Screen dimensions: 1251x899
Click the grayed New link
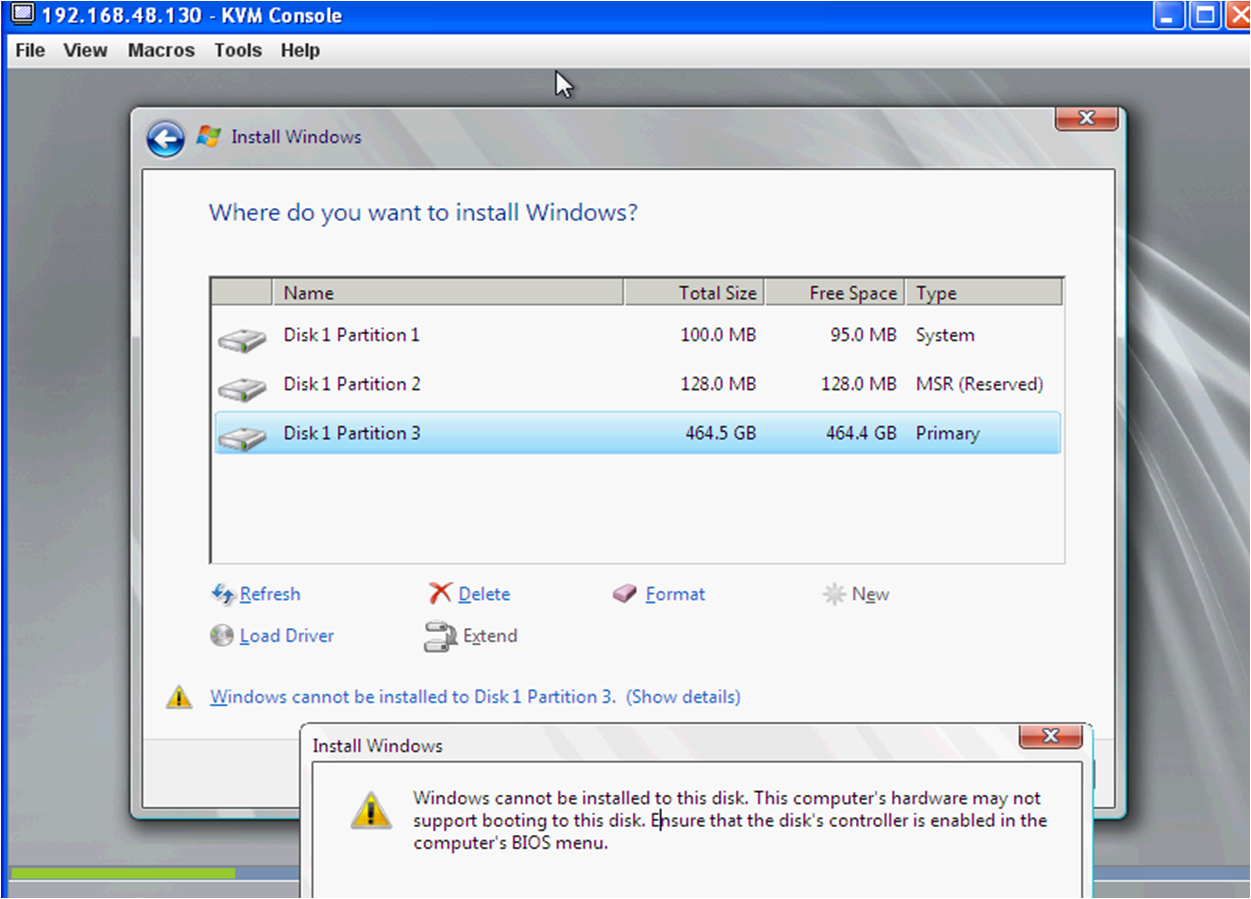point(870,594)
